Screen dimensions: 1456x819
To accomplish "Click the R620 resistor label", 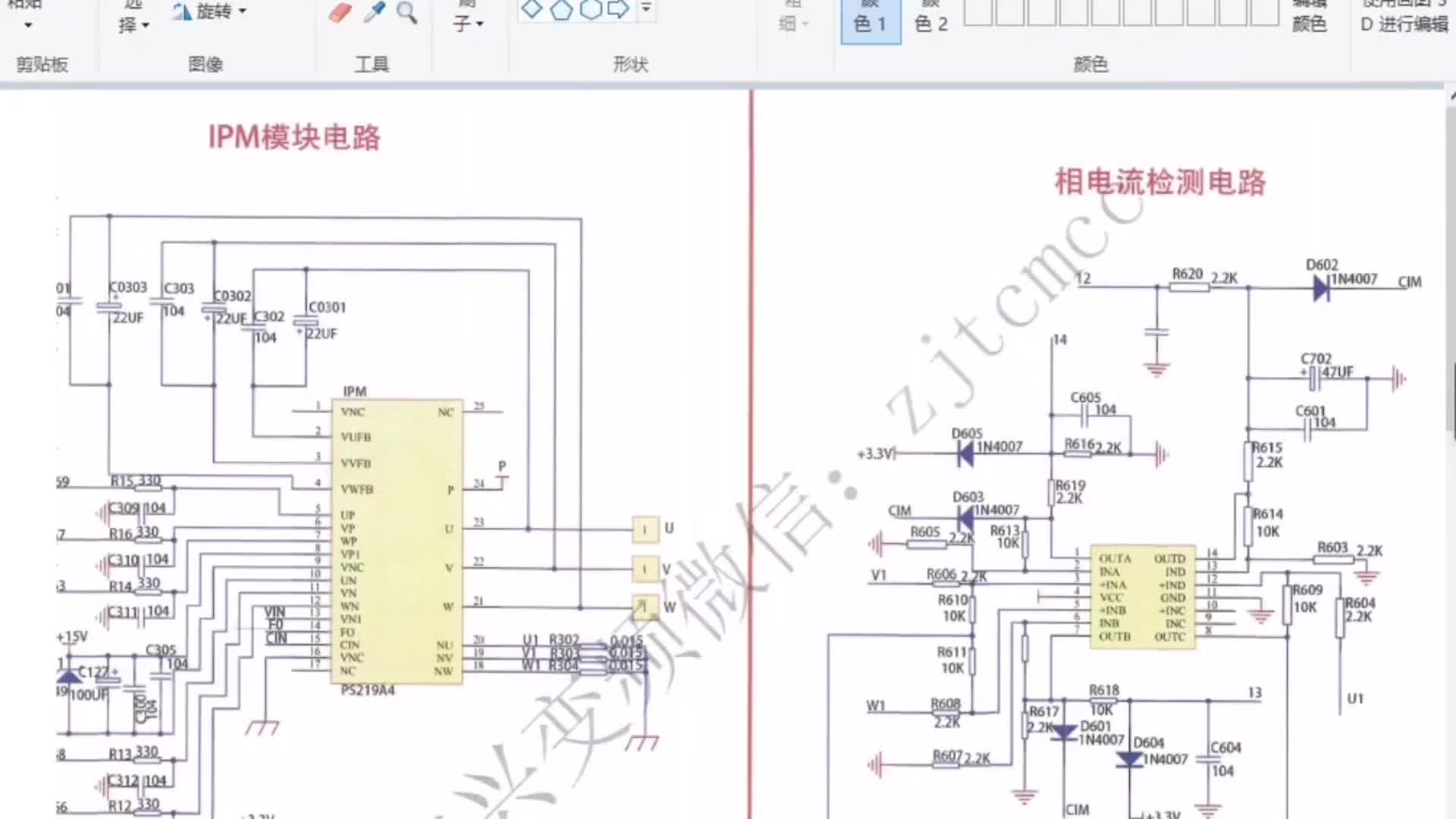I will [x=1188, y=274].
